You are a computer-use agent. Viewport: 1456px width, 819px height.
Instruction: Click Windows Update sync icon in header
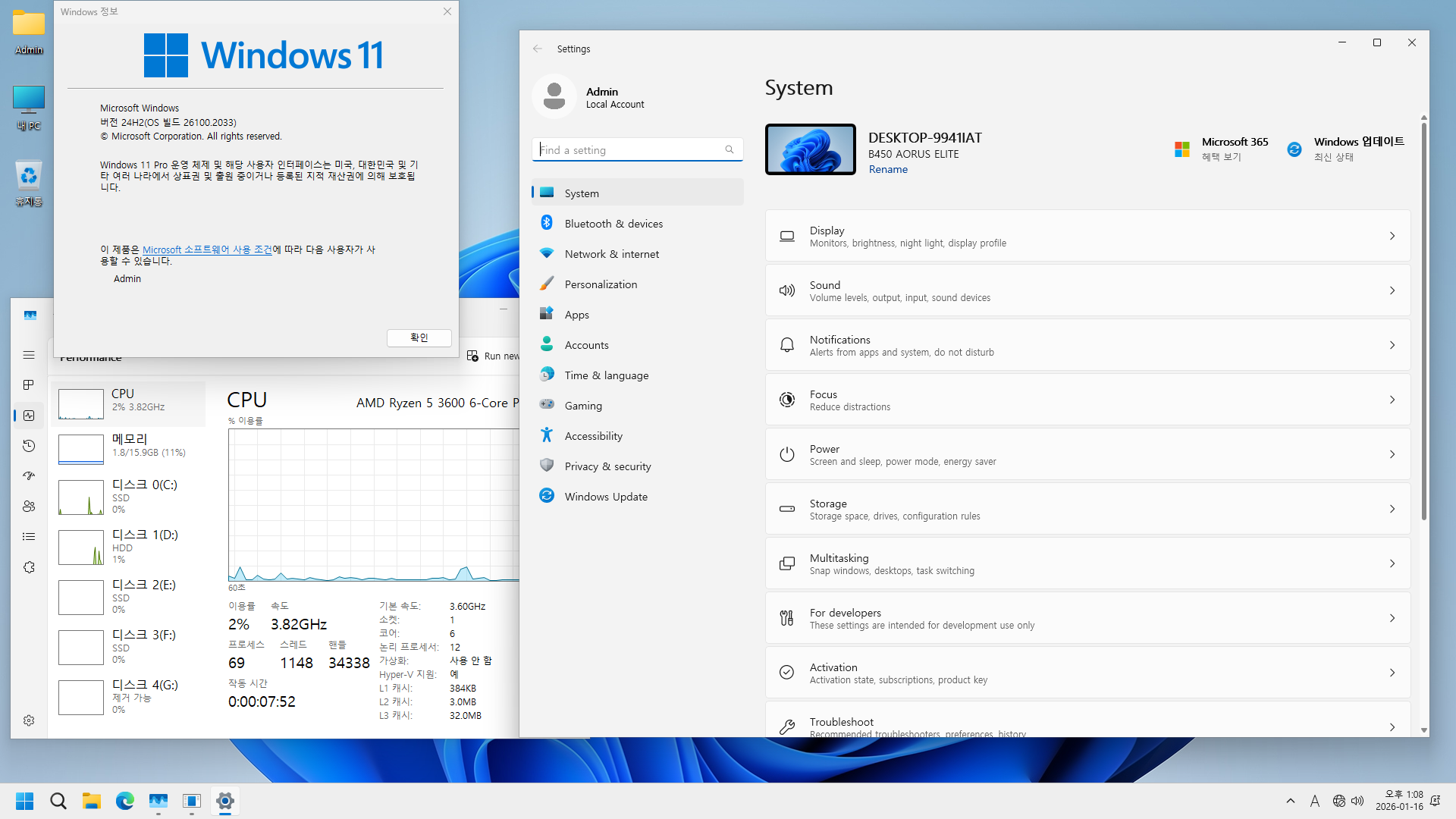[1294, 149]
